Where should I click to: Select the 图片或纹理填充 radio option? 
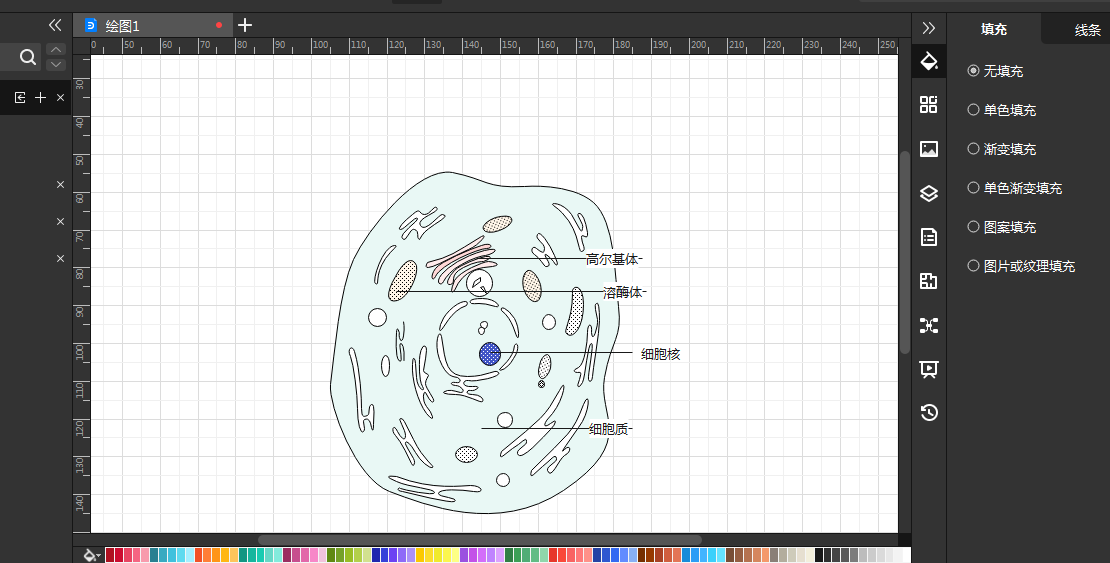[x=1021, y=266]
